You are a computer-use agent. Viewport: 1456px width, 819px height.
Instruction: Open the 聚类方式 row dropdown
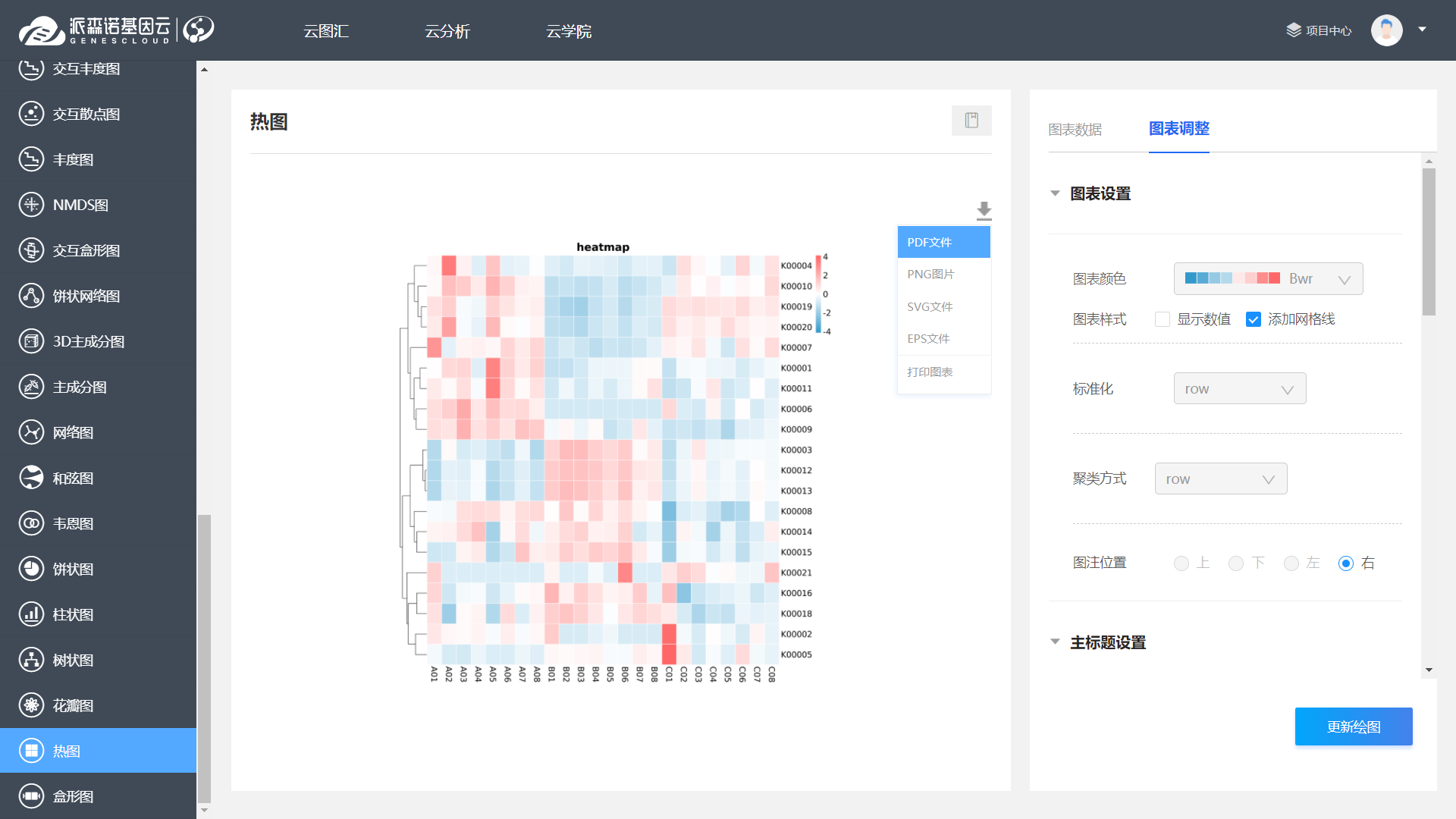click(1221, 479)
